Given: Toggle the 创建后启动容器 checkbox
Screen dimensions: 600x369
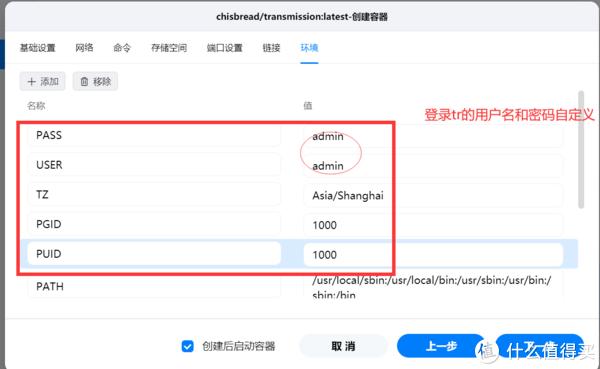Looking at the screenshot, I should 188,346.
